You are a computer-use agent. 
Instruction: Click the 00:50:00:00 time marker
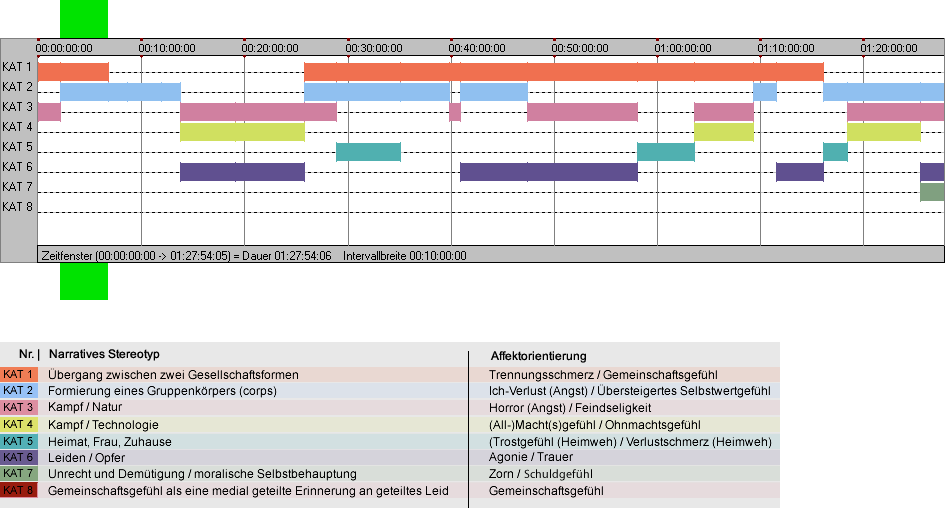pos(580,48)
